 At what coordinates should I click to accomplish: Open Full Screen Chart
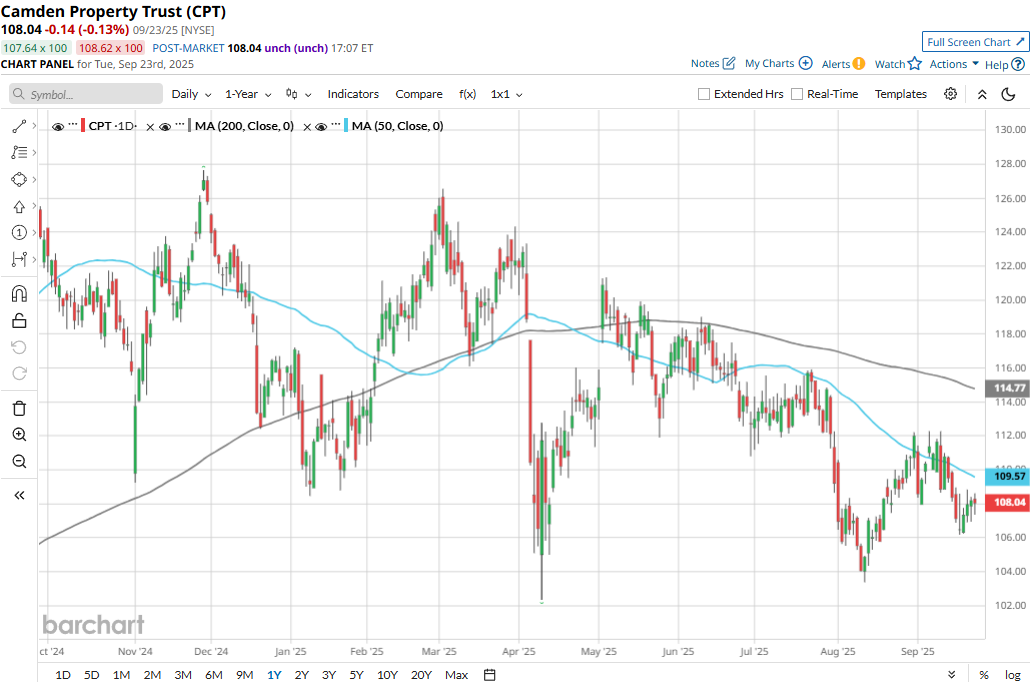pyautogui.click(x=976, y=42)
